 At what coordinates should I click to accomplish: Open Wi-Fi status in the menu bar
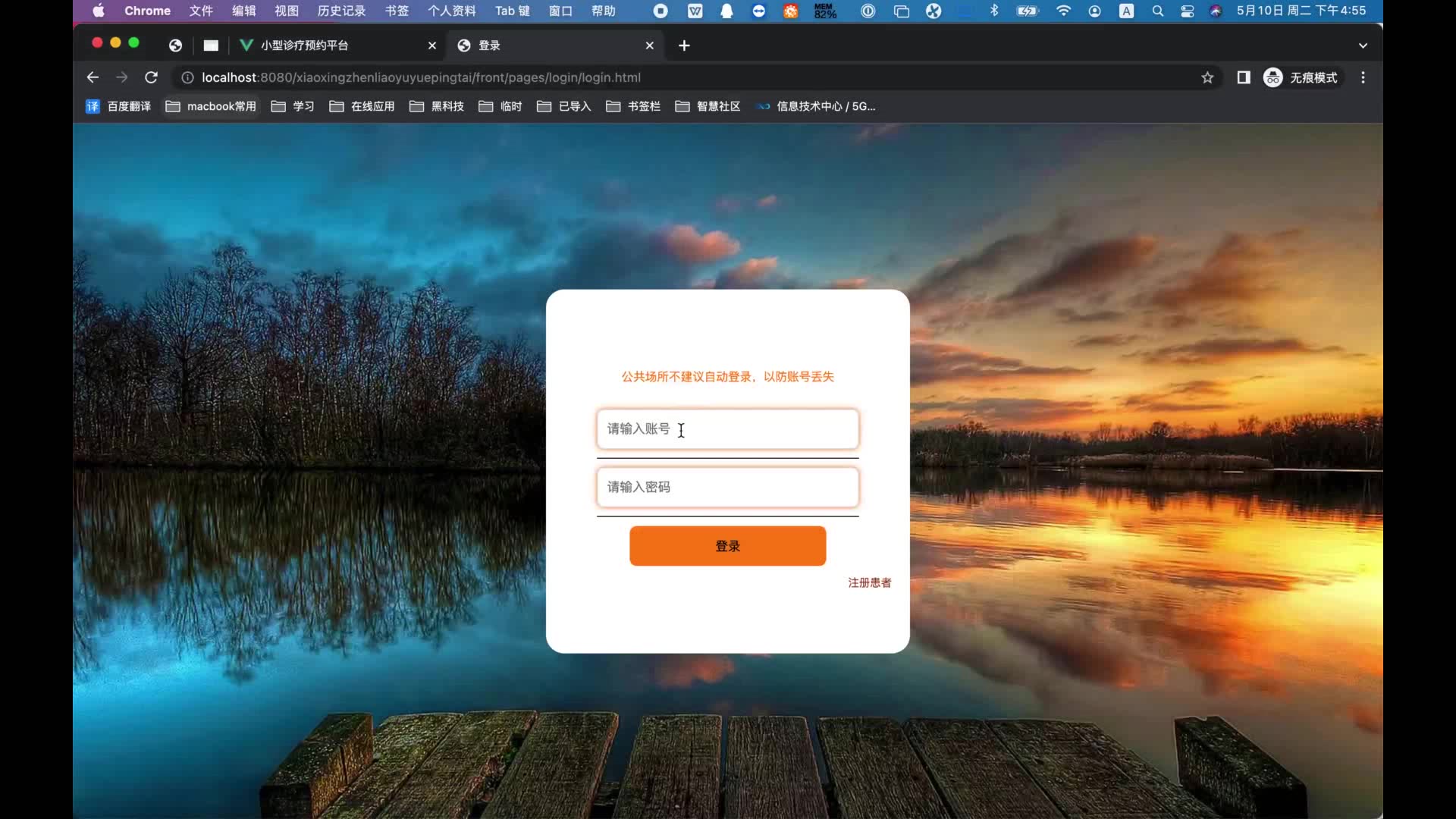tap(1063, 11)
